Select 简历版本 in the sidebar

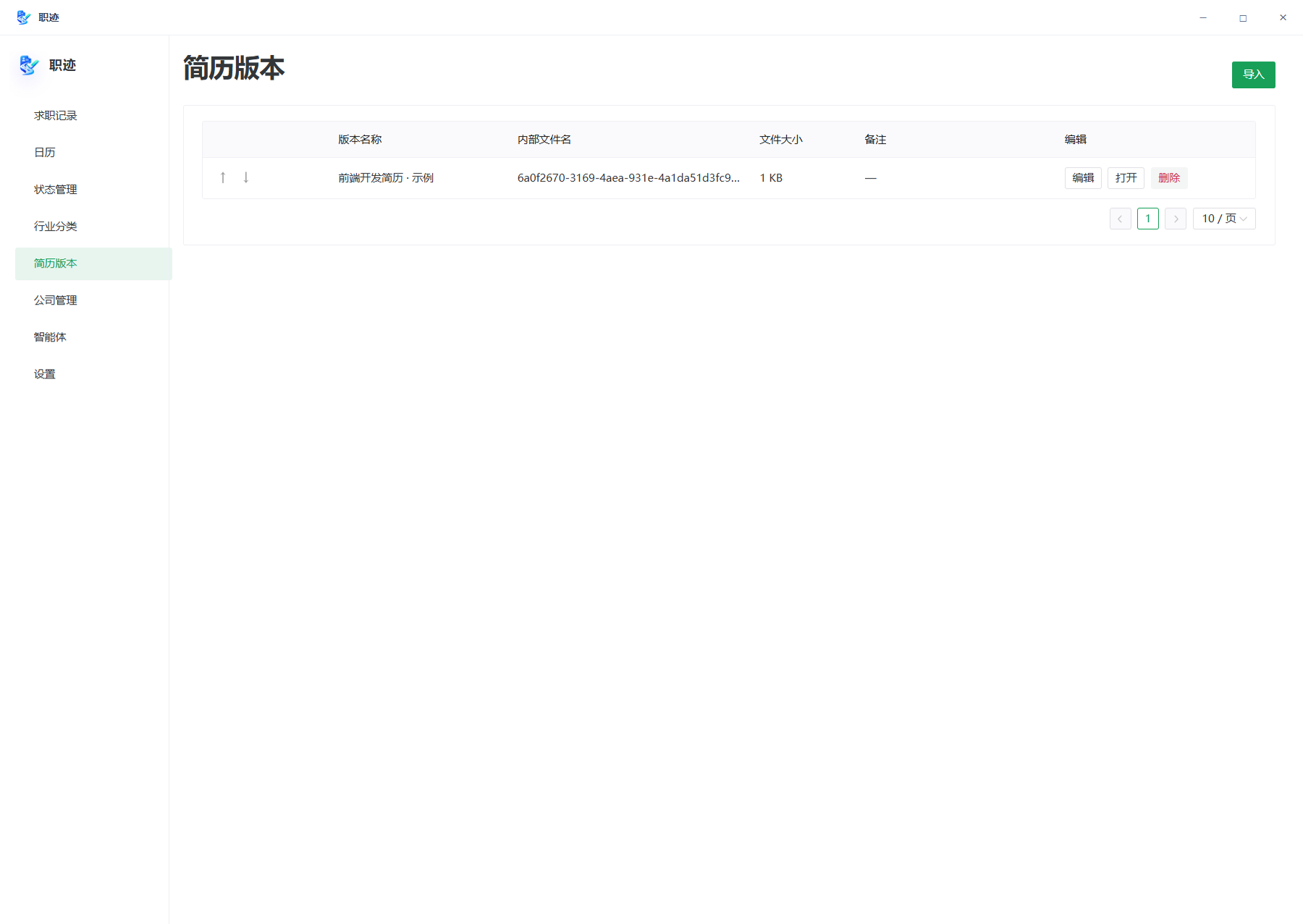pos(93,263)
